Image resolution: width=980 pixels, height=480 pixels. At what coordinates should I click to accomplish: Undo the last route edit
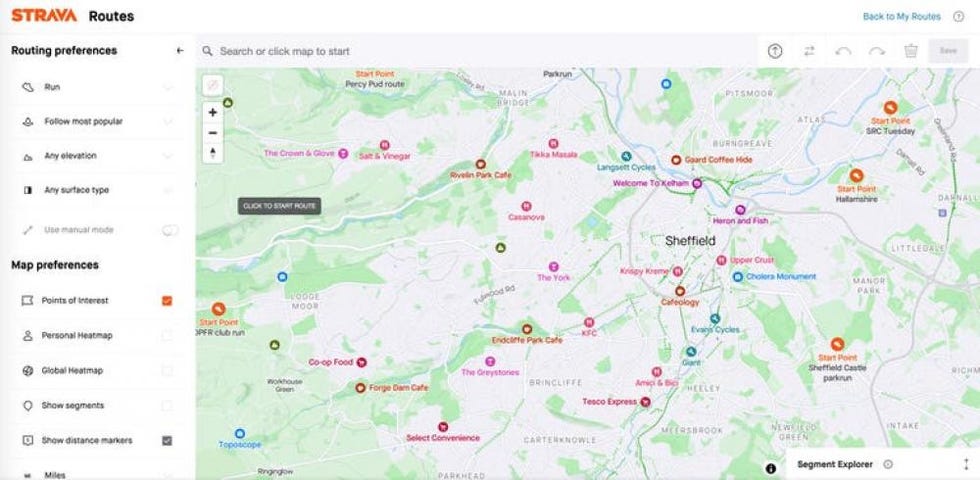click(x=843, y=51)
